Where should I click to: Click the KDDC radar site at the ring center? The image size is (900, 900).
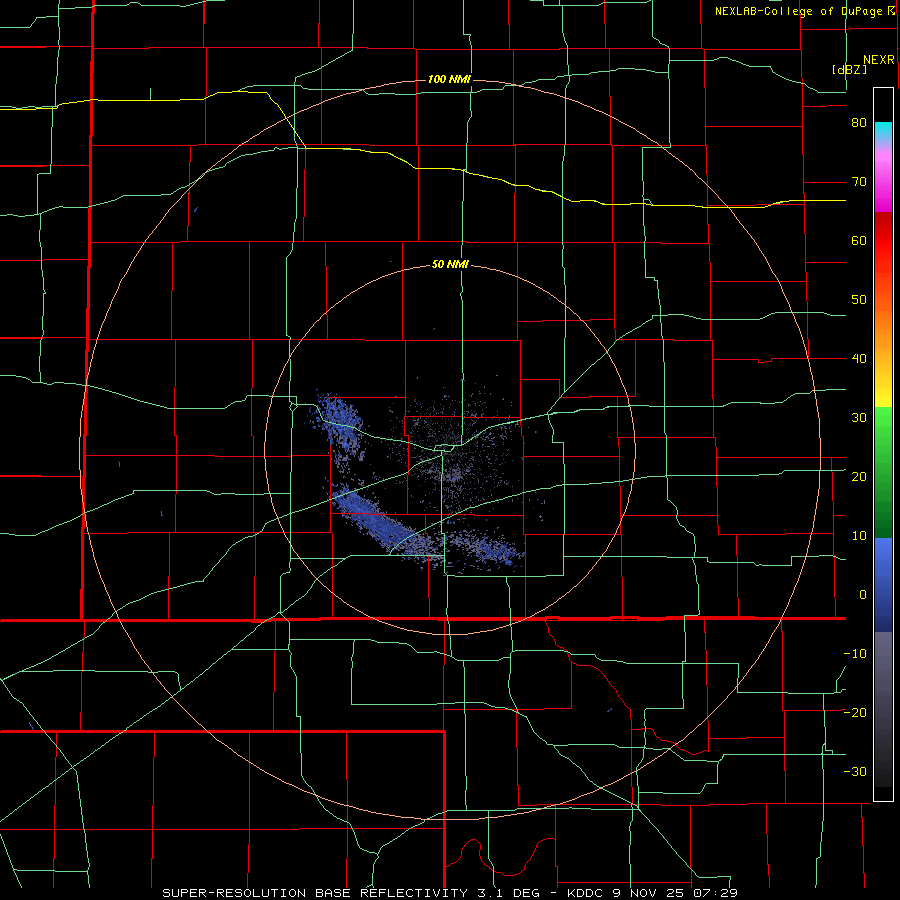pos(450,450)
